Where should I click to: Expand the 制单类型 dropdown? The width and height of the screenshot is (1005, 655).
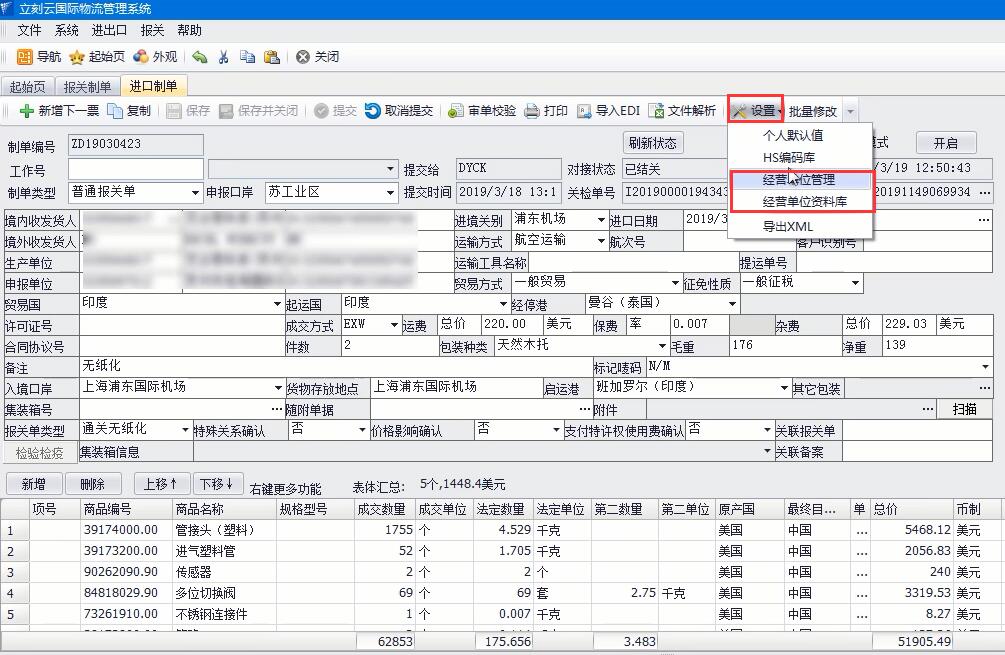[195, 193]
